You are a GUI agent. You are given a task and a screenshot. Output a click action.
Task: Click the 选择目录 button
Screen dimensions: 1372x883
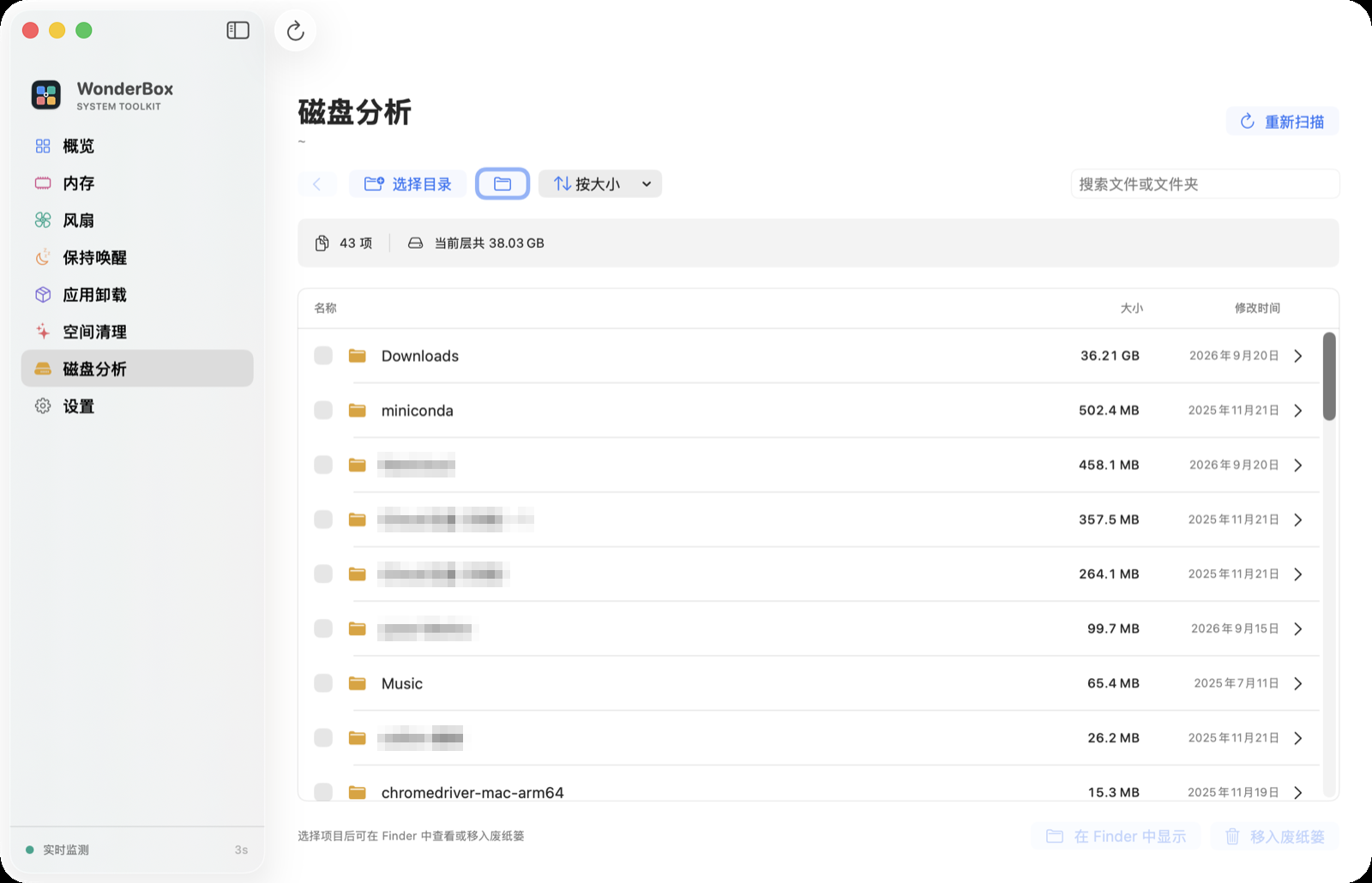407,184
